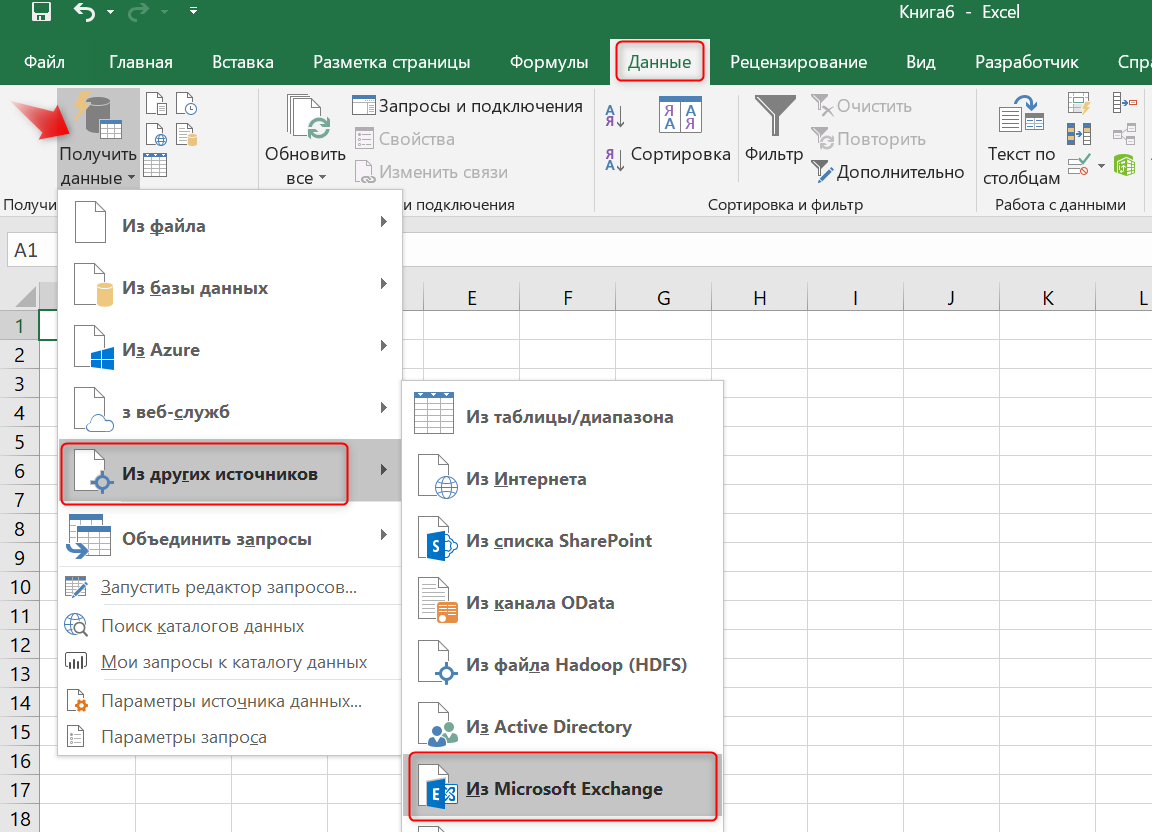Open the 'Сортировка' dialog icon

click(x=680, y=115)
